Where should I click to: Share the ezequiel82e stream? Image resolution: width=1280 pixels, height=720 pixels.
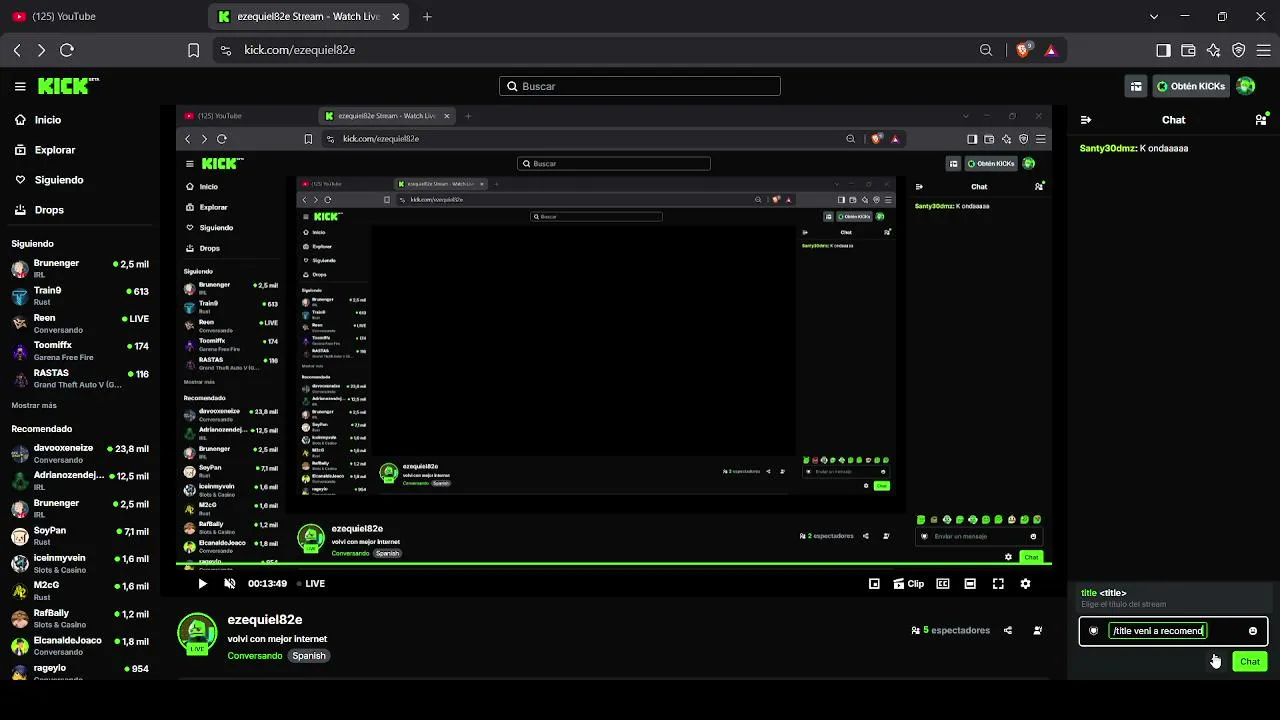1008,631
